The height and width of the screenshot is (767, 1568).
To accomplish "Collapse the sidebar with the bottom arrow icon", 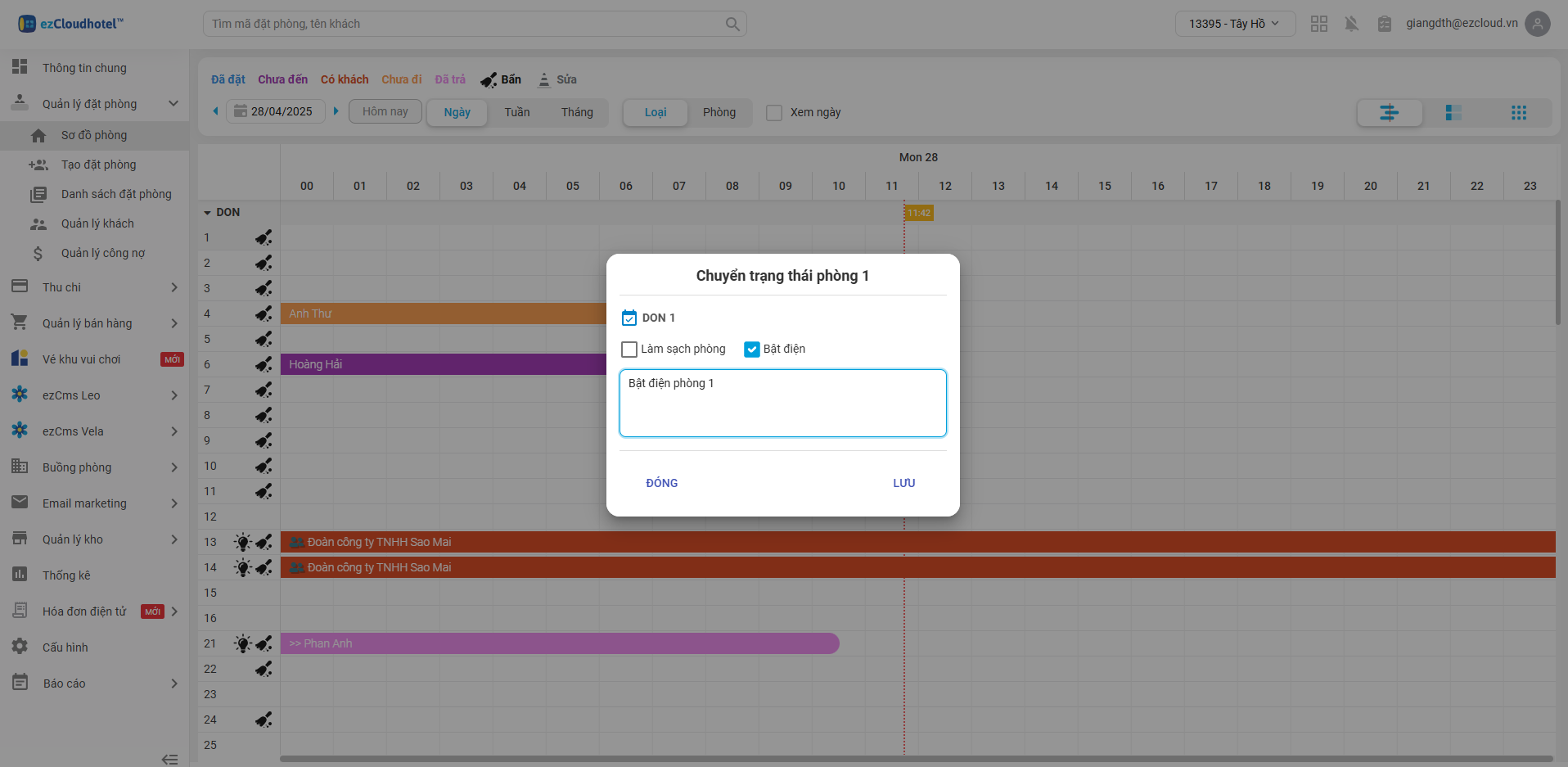I will pyautogui.click(x=169, y=759).
